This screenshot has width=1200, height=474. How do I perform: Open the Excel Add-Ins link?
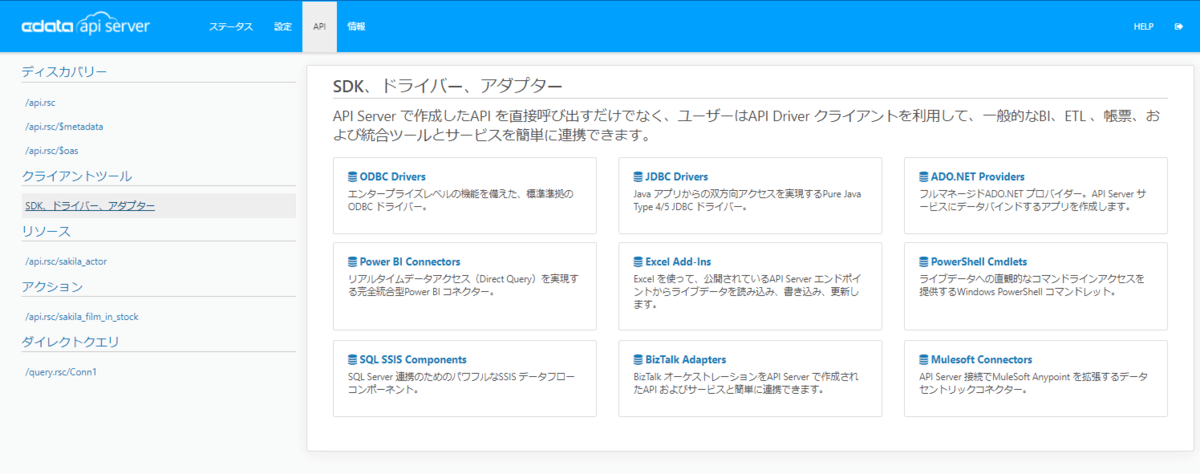(679, 262)
